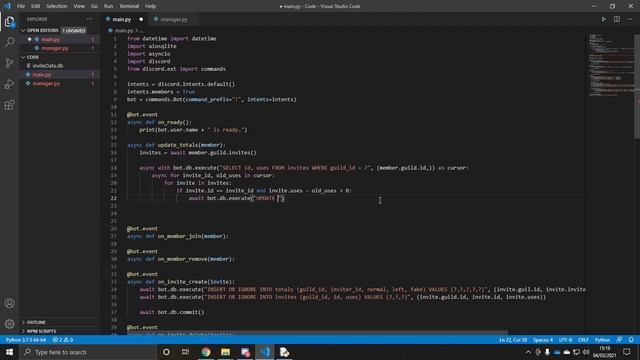The height and width of the screenshot is (360, 640).
Task: Open the Explorer view in activity bar
Action: point(9,21)
